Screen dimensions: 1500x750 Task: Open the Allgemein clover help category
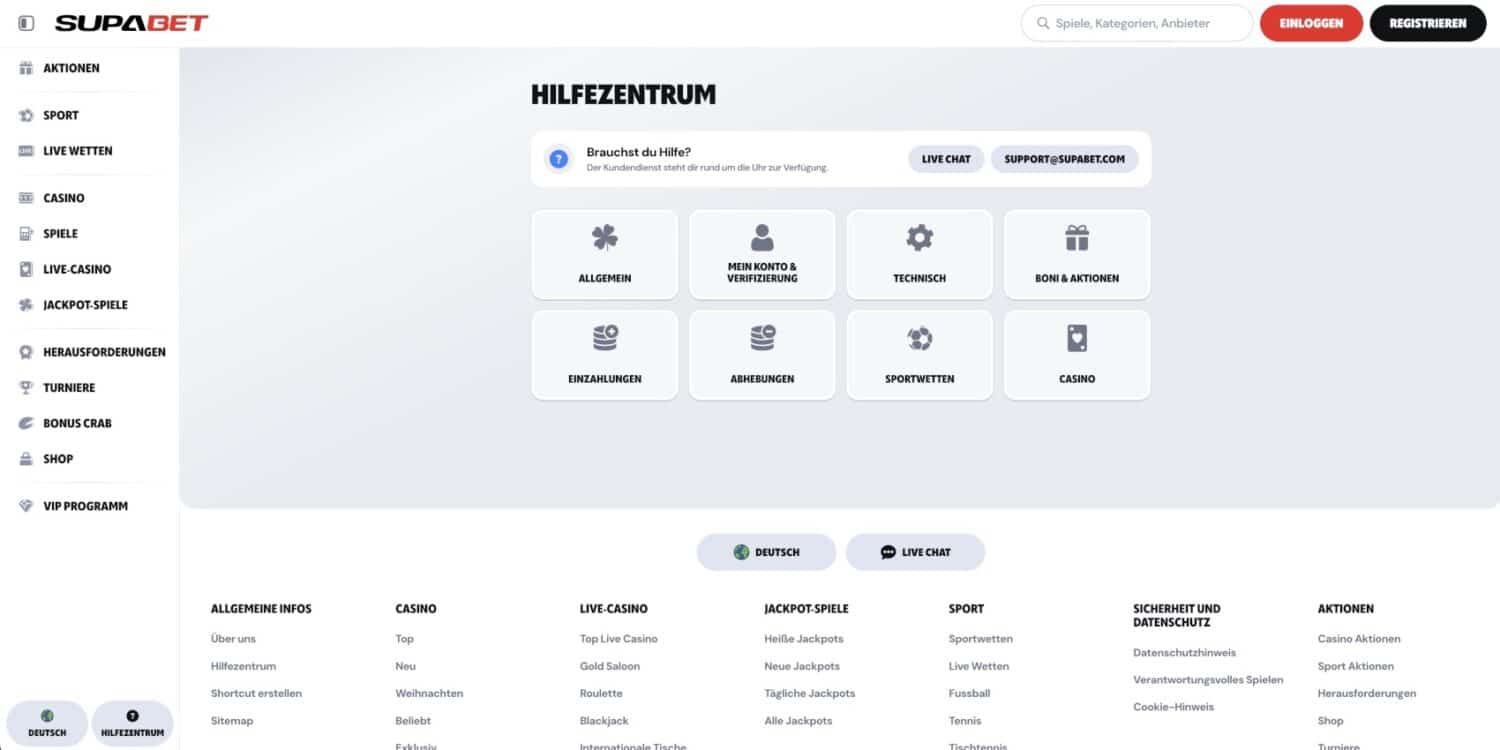pos(604,254)
